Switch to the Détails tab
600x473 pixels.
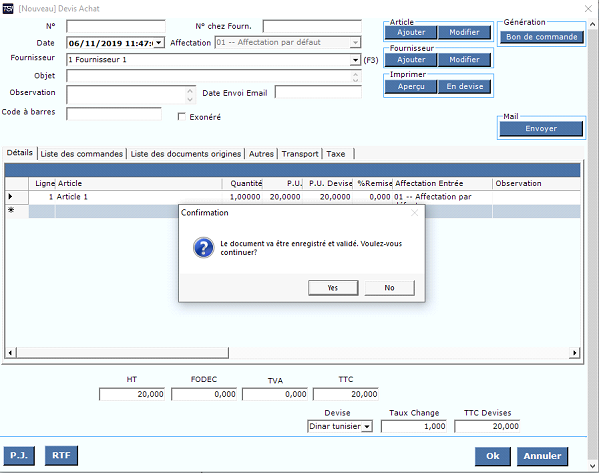pyautogui.click(x=20, y=153)
